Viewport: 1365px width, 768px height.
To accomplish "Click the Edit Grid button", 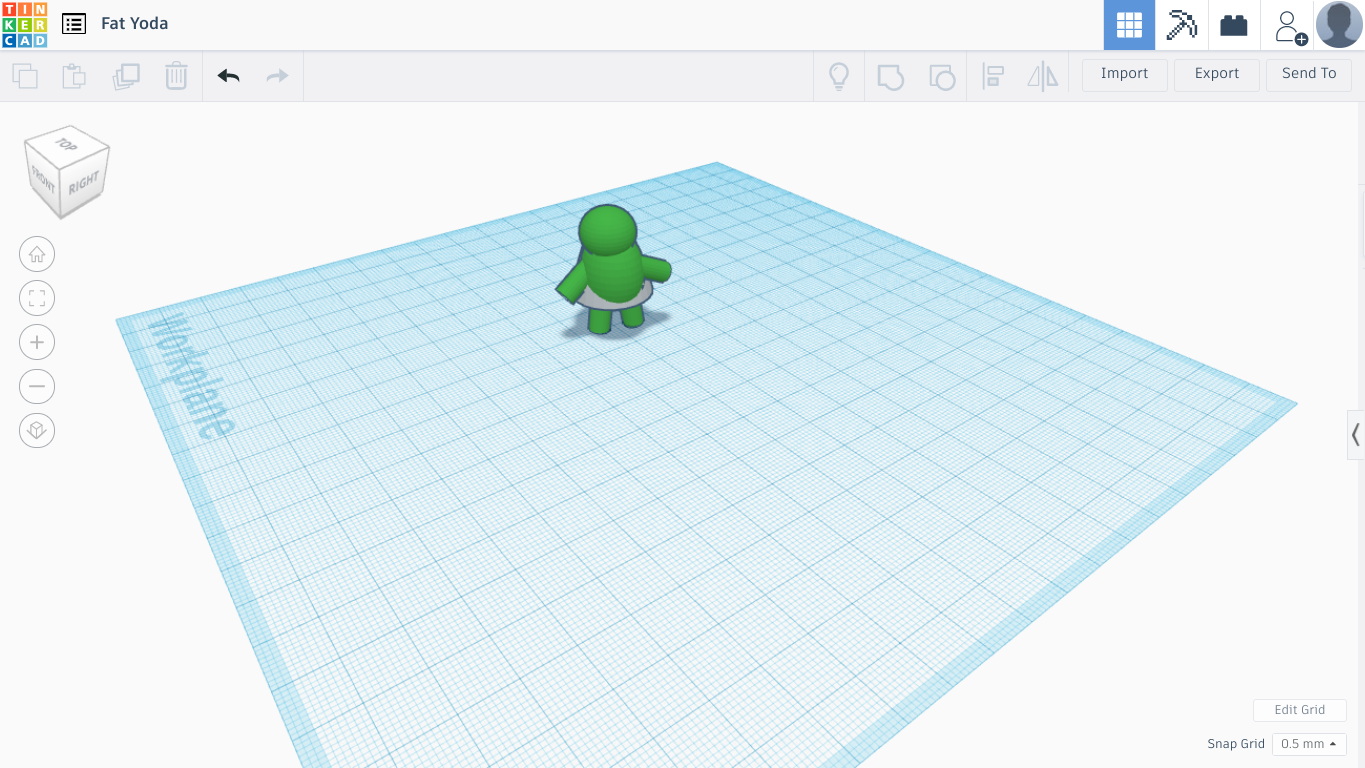I will (1299, 710).
